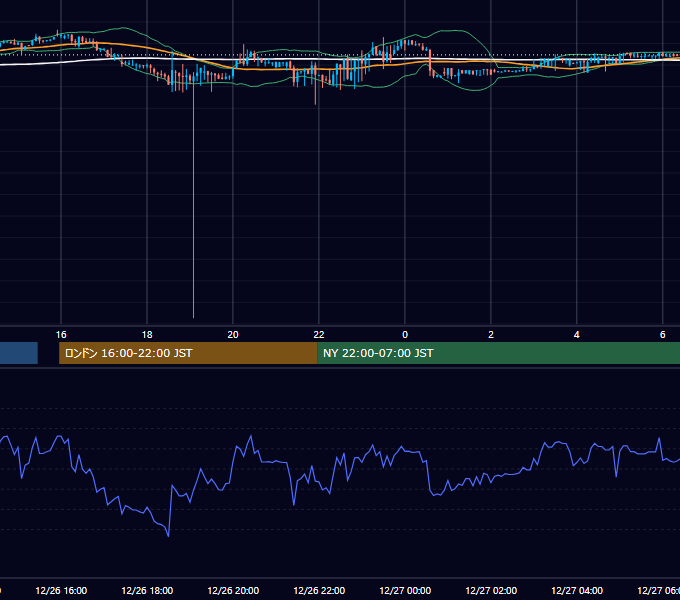Click the 6 hour label on chart axis

[663, 335]
